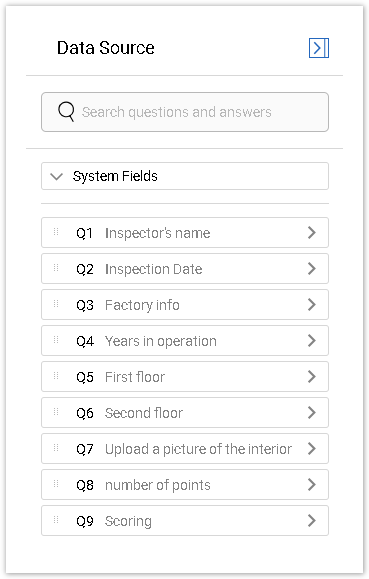Click the Search questions and answers field
The image size is (369, 579).
[185, 112]
